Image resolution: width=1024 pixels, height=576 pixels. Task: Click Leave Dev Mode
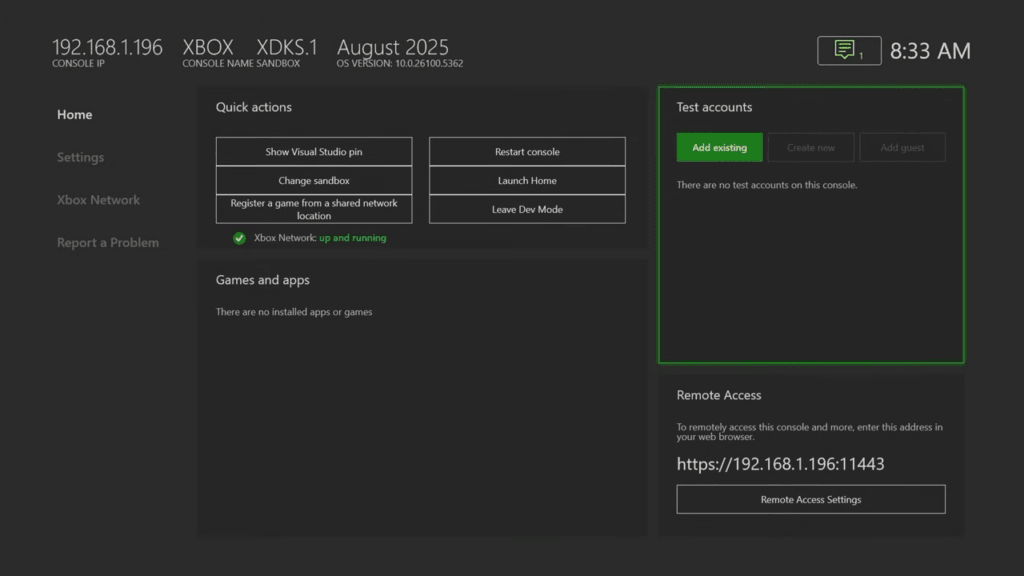click(x=527, y=209)
